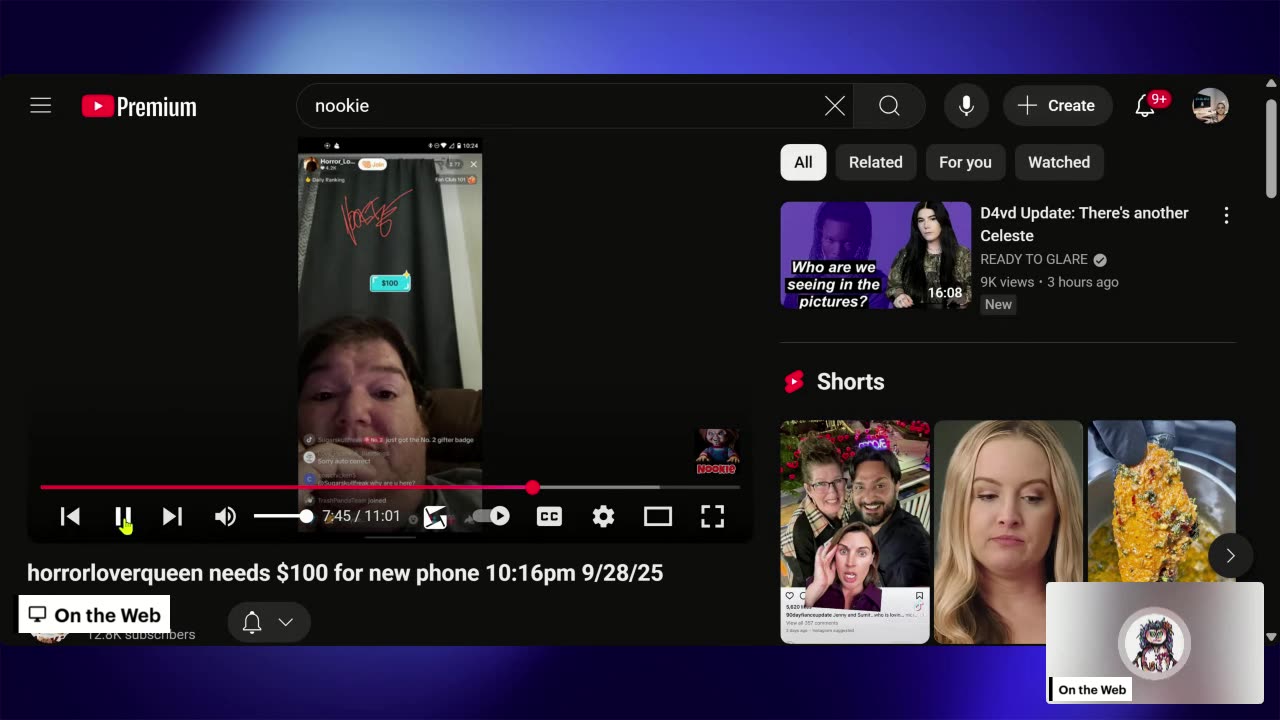
Task: Click the search magnifier button
Action: [x=889, y=106]
